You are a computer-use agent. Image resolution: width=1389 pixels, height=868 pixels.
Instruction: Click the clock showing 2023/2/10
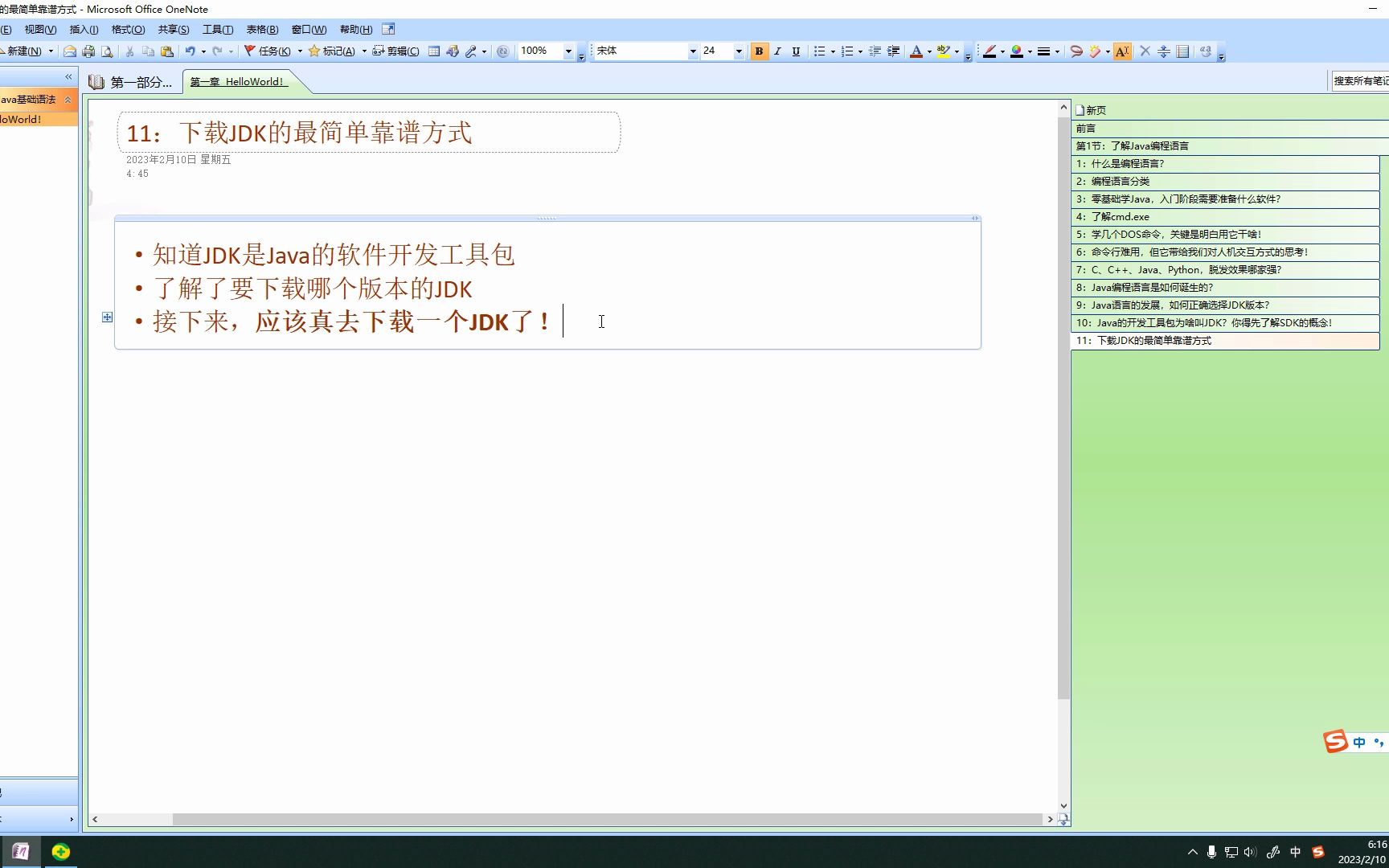1362,852
